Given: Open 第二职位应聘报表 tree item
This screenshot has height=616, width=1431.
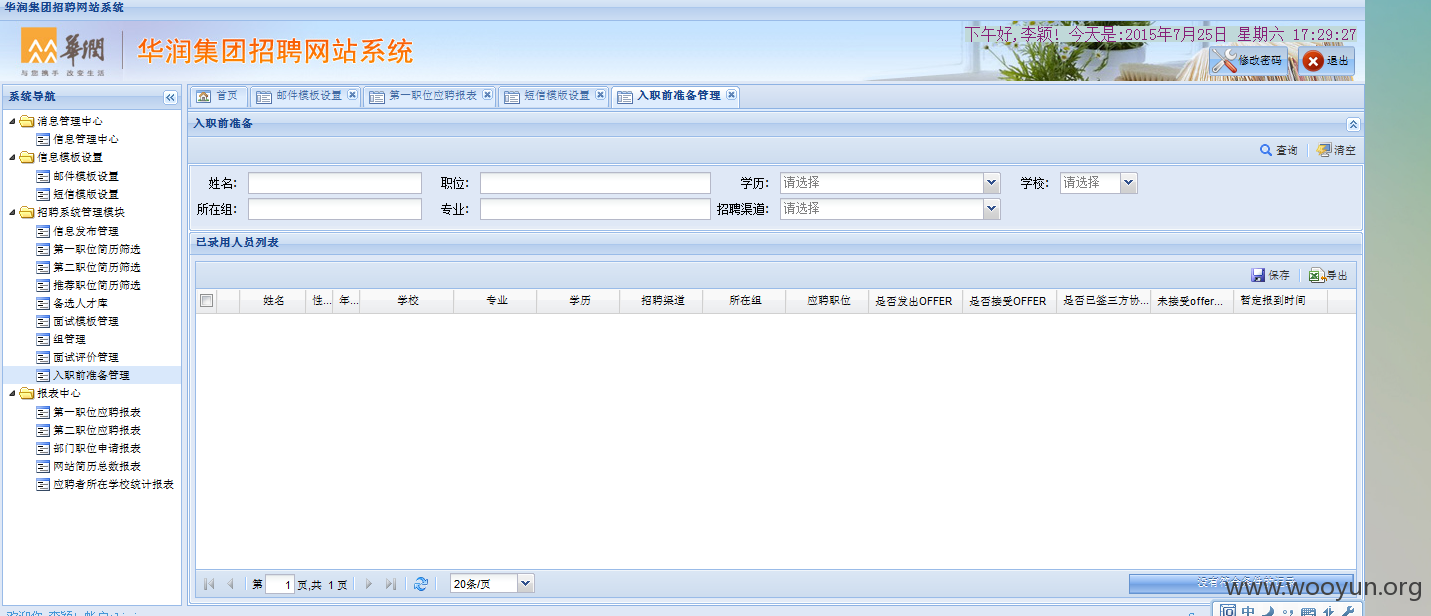Looking at the screenshot, I should 97,430.
